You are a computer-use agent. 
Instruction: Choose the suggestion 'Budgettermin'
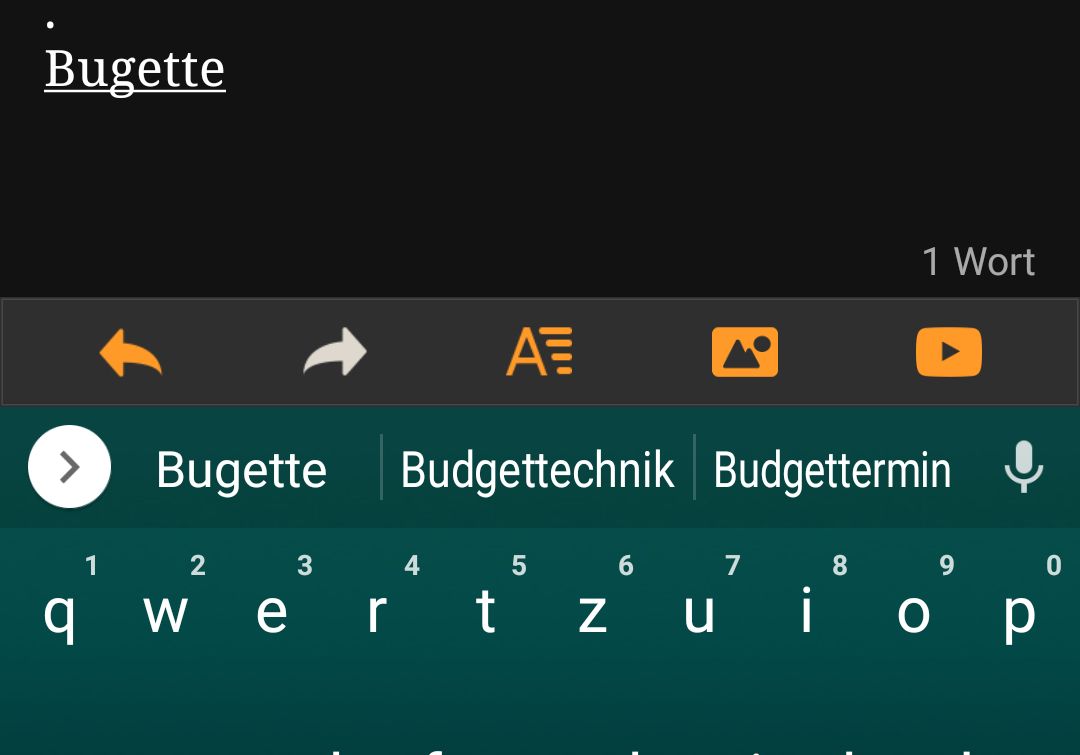click(x=832, y=470)
